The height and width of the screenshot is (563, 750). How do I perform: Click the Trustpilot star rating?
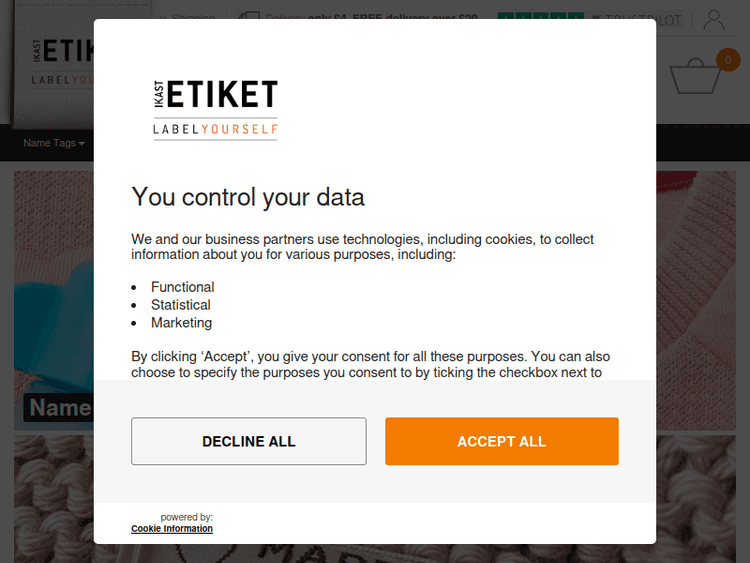tap(540, 19)
